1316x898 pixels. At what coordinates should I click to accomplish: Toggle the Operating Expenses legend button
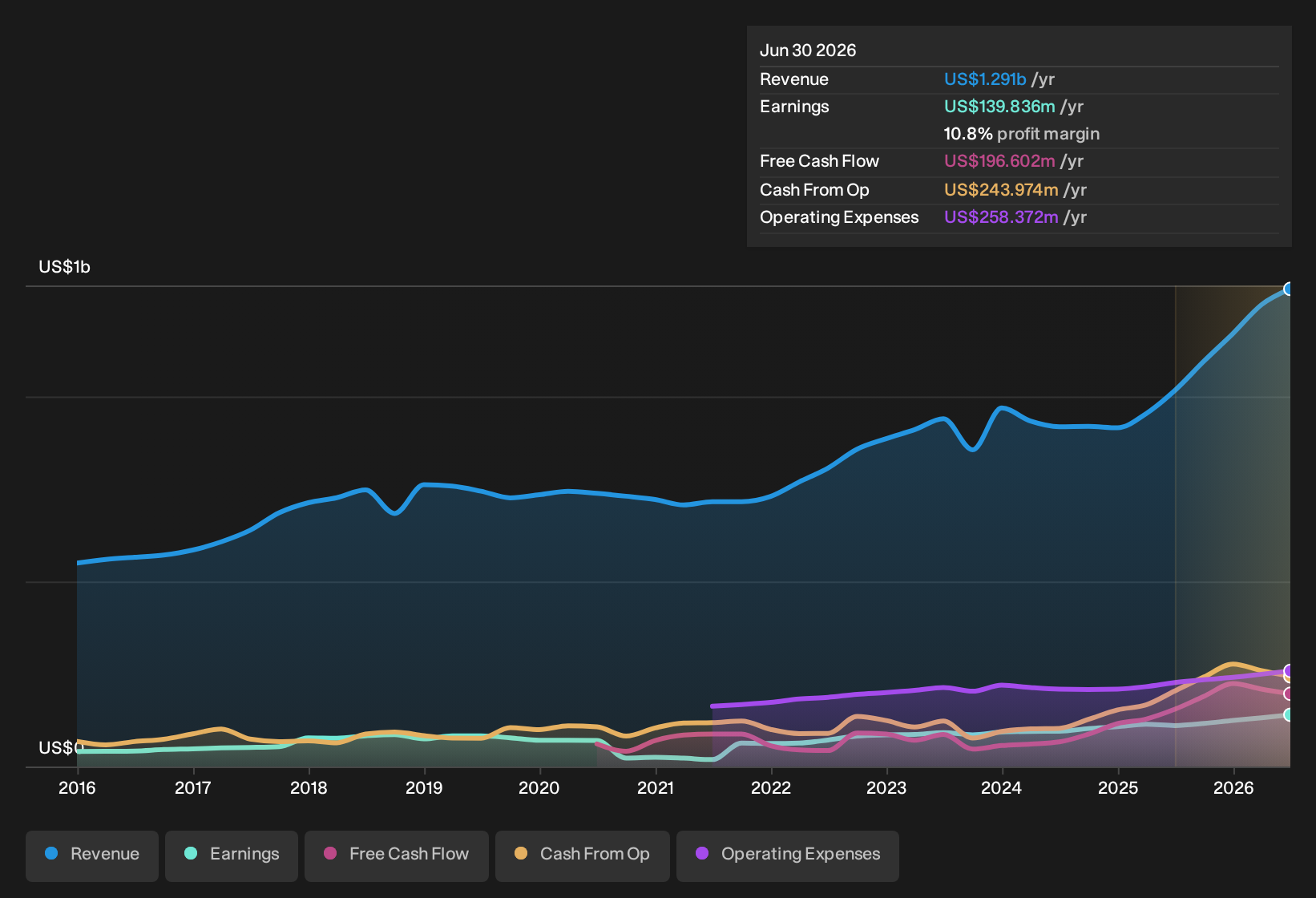[788, 856]
